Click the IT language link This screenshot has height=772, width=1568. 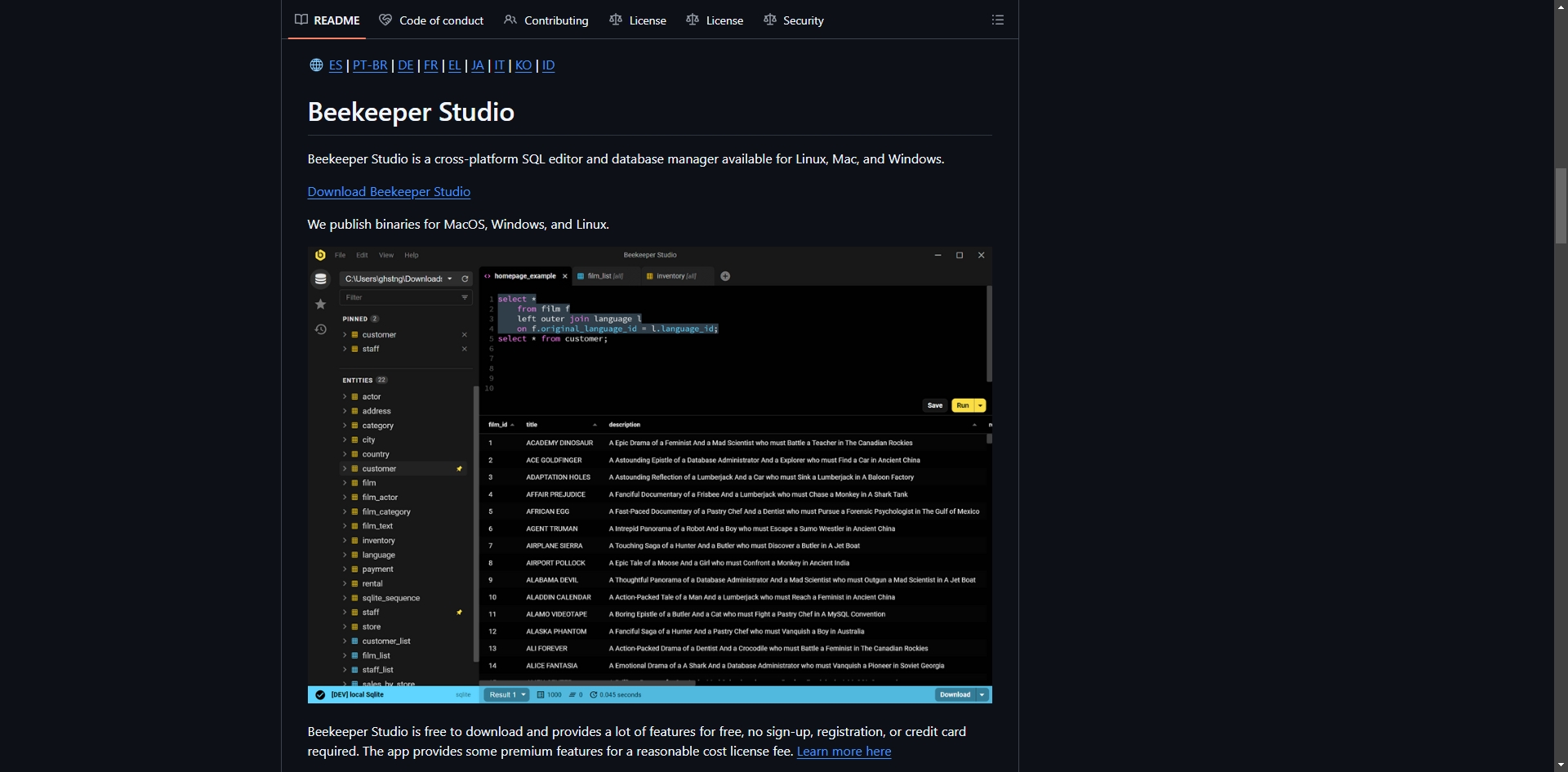coord(500,65)
